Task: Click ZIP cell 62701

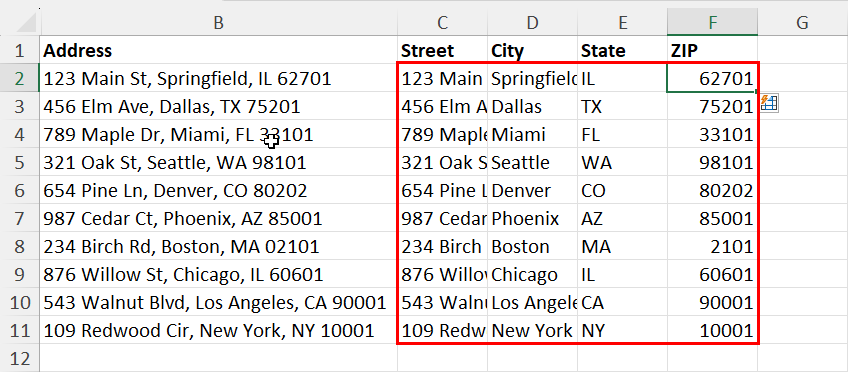Action: (x=712, y=78)
